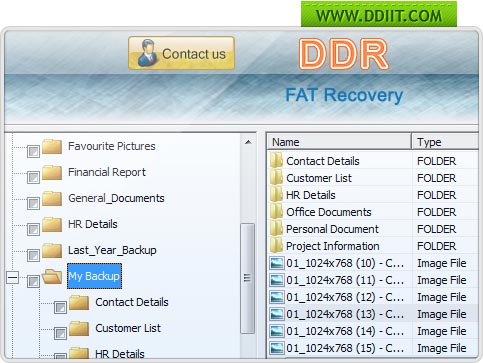The height and width of the screenshot is (363, 483).
Task: Click image icon for 01_1024x768 (15)
Action: tap(277, 348)
